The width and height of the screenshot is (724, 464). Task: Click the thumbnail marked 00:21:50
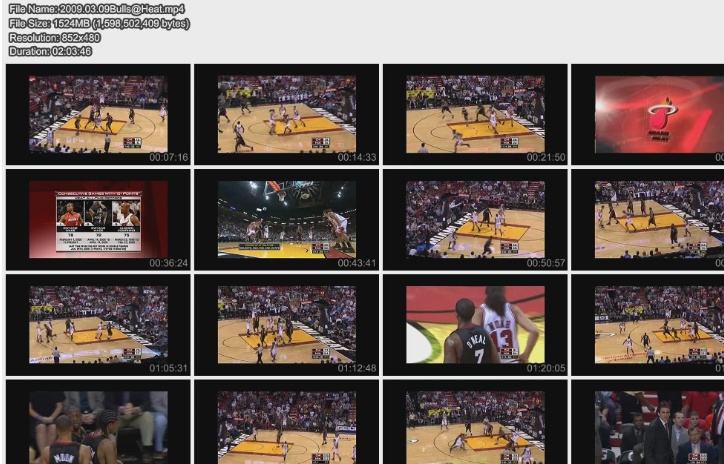[475, 114]
